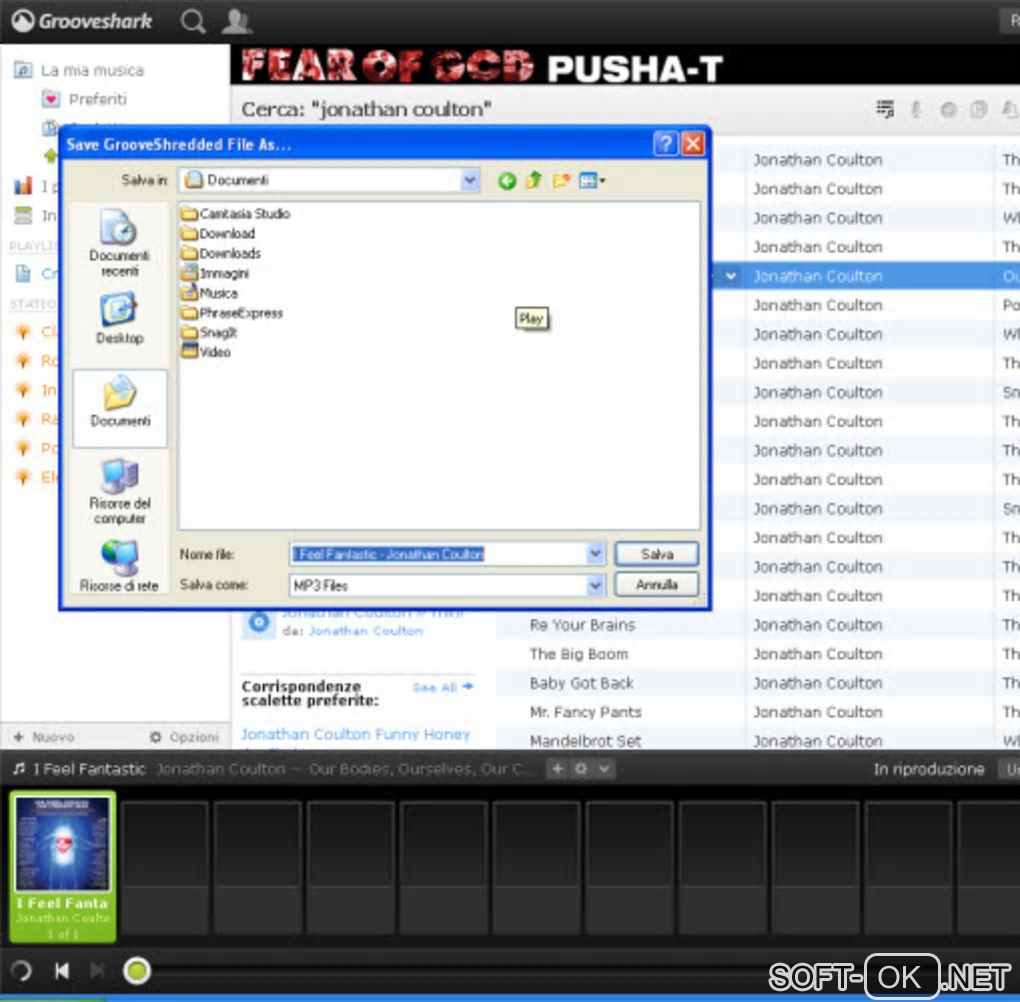
Task: Select the Downloads folder
Action: (221, 253)
